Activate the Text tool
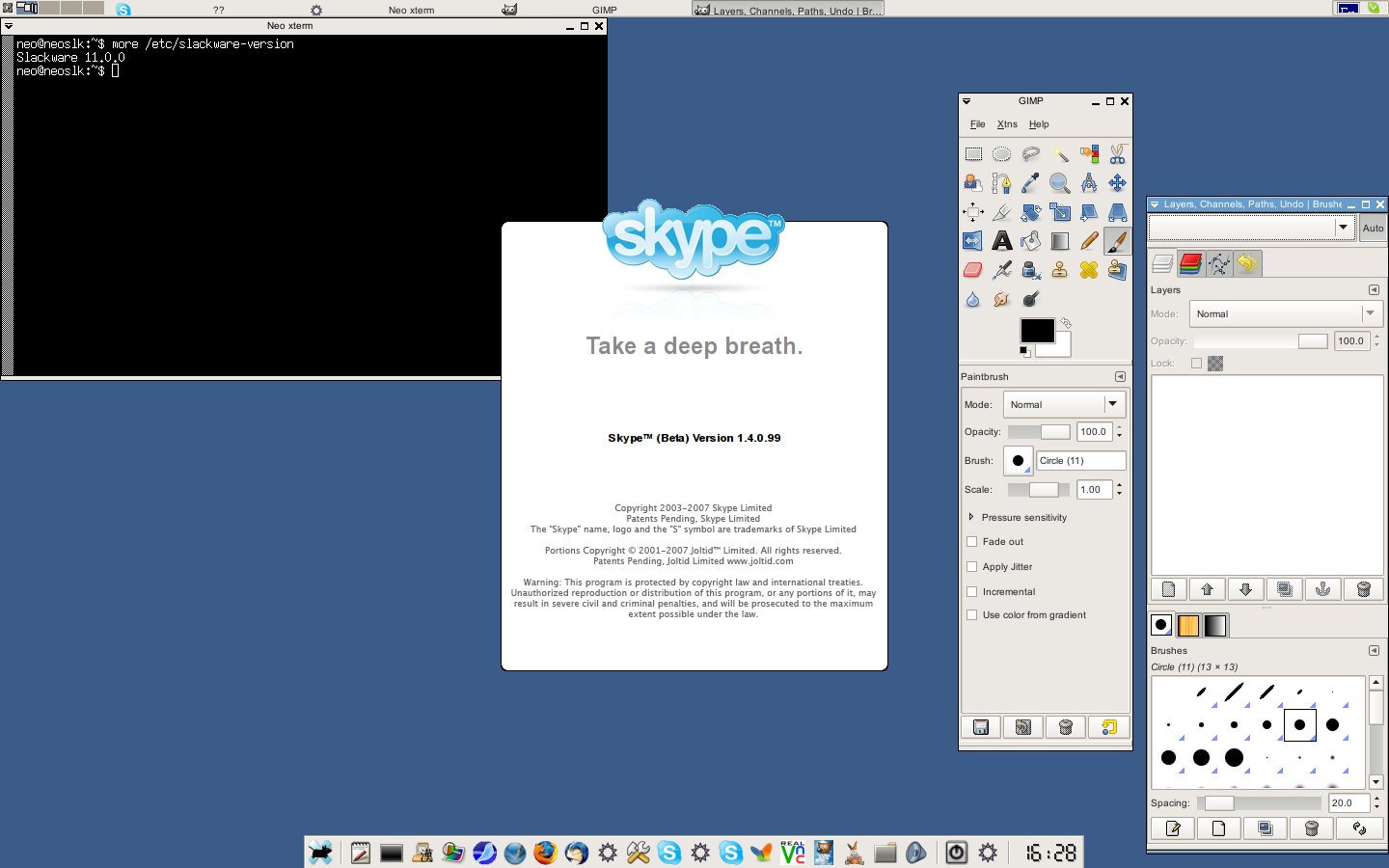This screenshot has height=868, width=1389. pos(1002,241)
